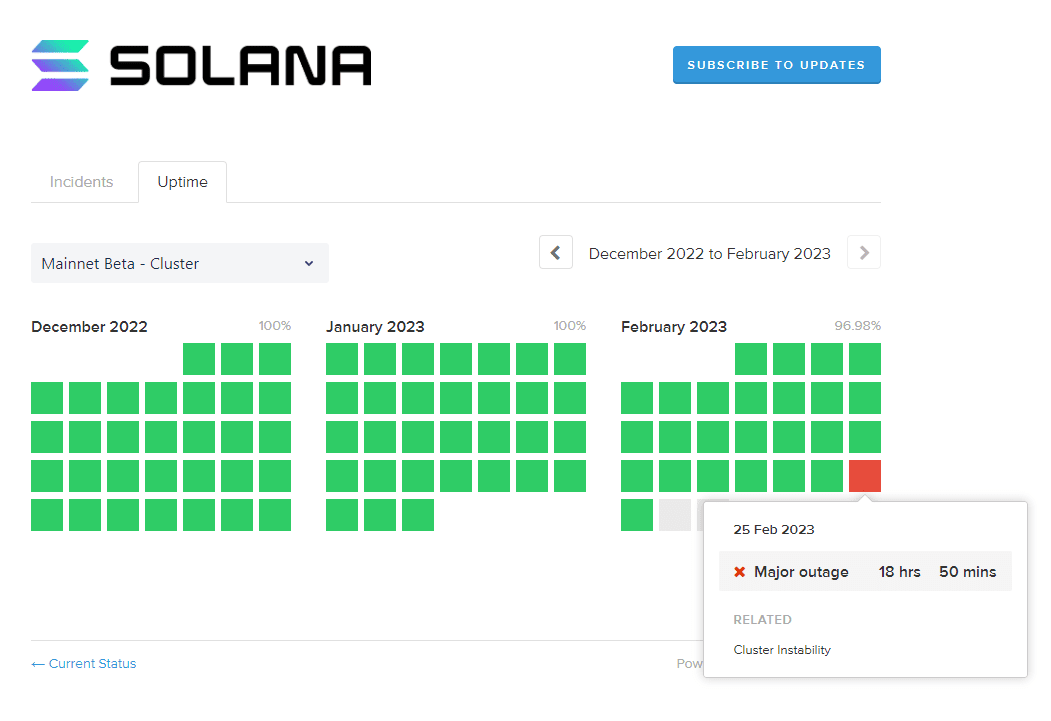Click the gray no-data square in February
The width and height of the screenshot is (1051, 721).
point(675,515)
